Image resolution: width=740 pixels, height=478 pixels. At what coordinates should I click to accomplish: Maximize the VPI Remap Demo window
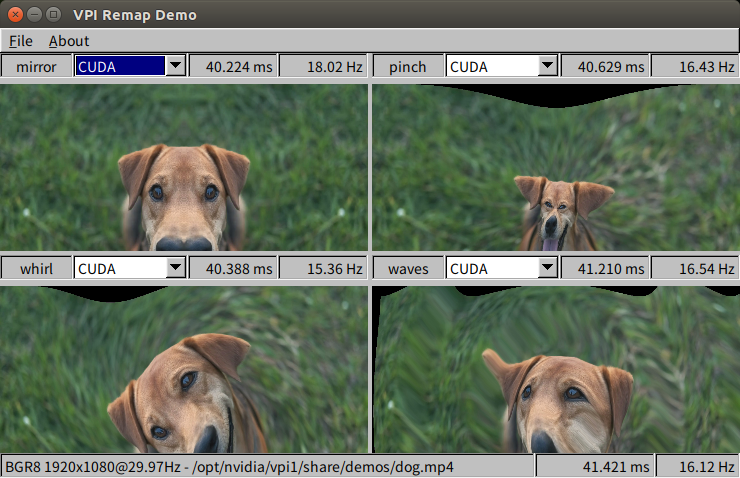[53, 15]
